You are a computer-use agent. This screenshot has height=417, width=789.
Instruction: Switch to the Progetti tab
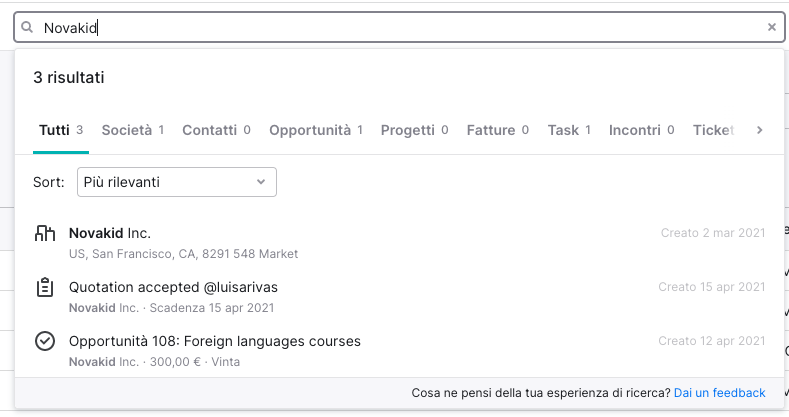click(x=415, y=130)
